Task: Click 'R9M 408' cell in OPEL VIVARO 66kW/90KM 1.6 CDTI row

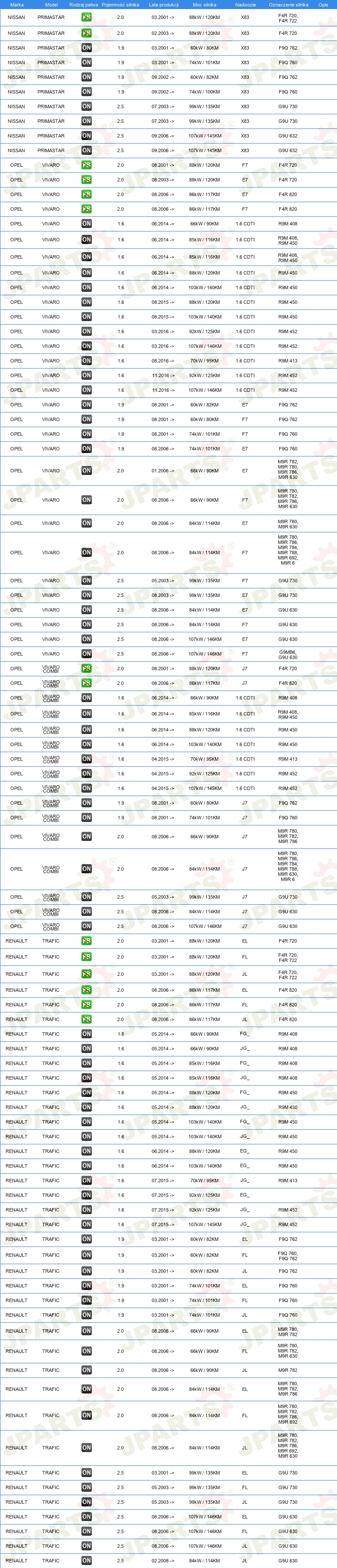Action: [x=288, y=223]
